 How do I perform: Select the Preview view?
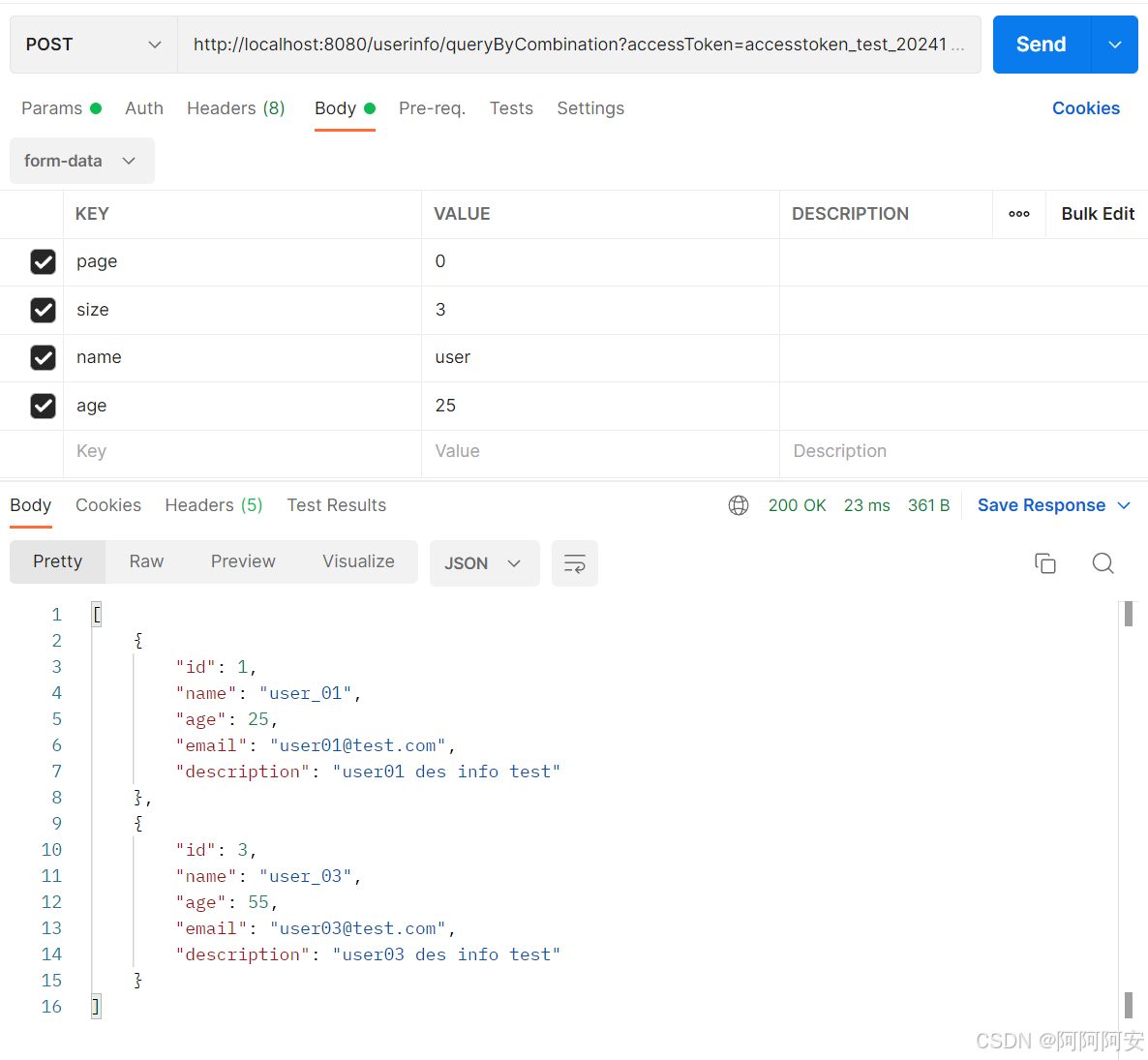[243, 561]
